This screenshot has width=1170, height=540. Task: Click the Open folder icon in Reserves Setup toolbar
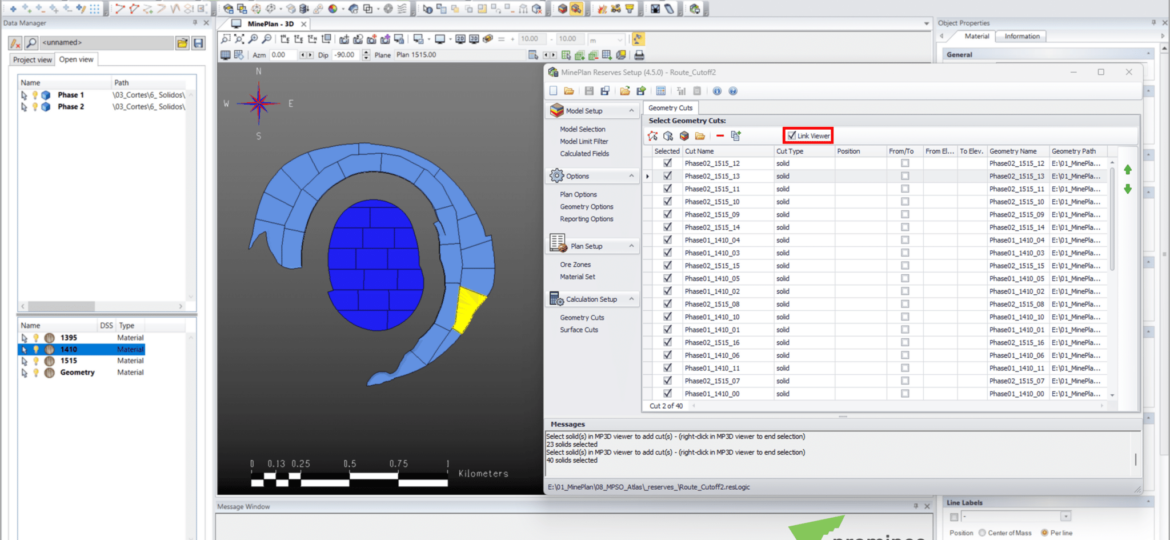click(x=569, y=91)
